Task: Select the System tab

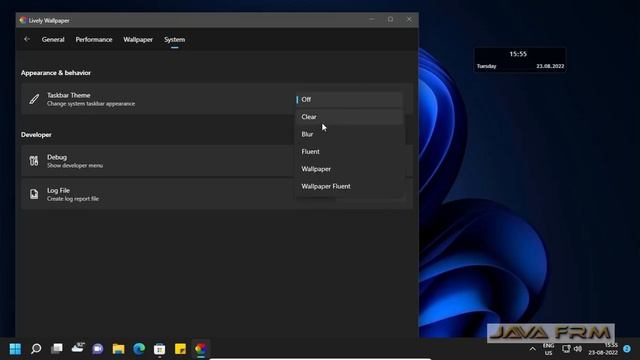Action: click(175, 40)
